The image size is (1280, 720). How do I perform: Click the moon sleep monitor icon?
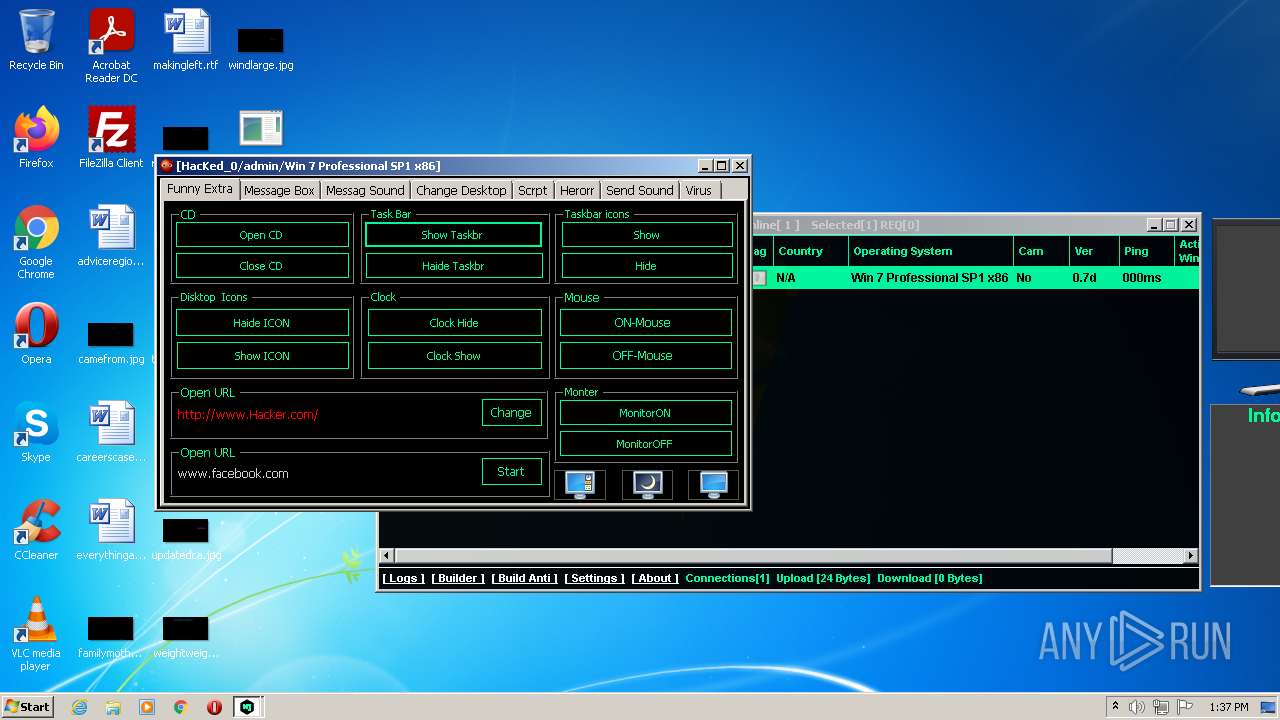pos(647,485)
